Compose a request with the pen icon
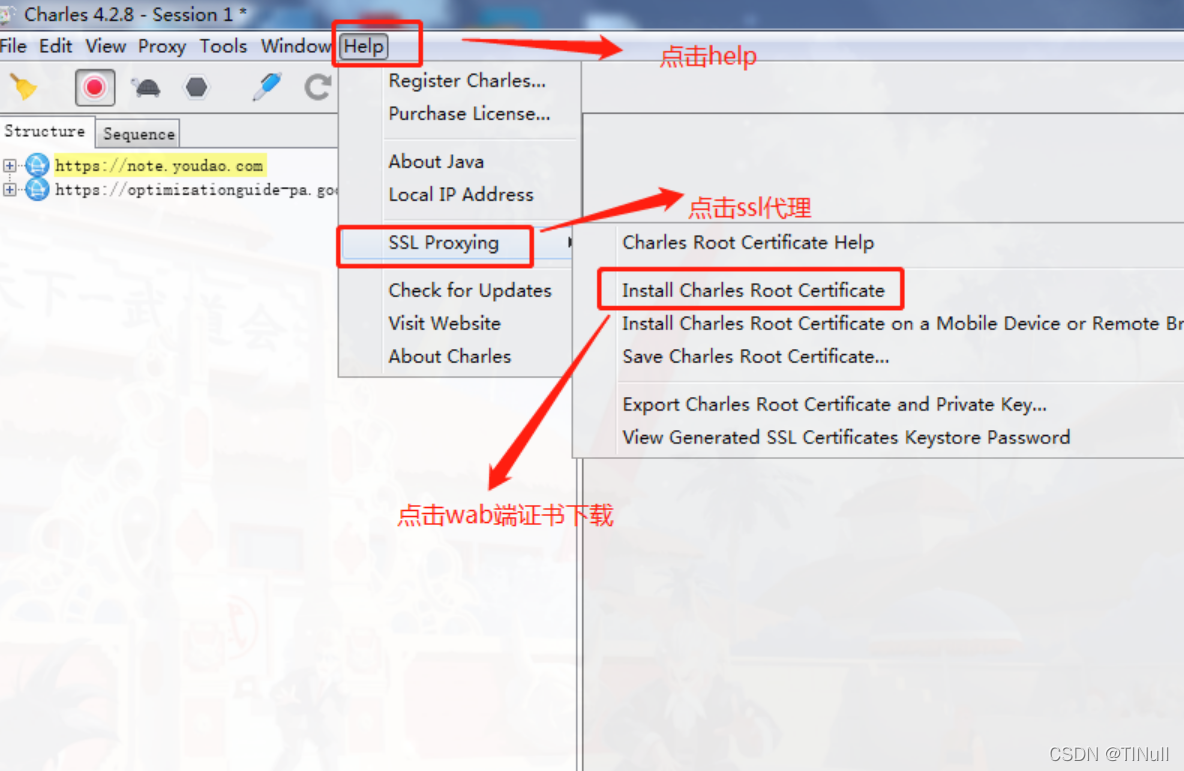This screenshot has height=771, width=1184. pyautogui.click(x=267, y=87)
